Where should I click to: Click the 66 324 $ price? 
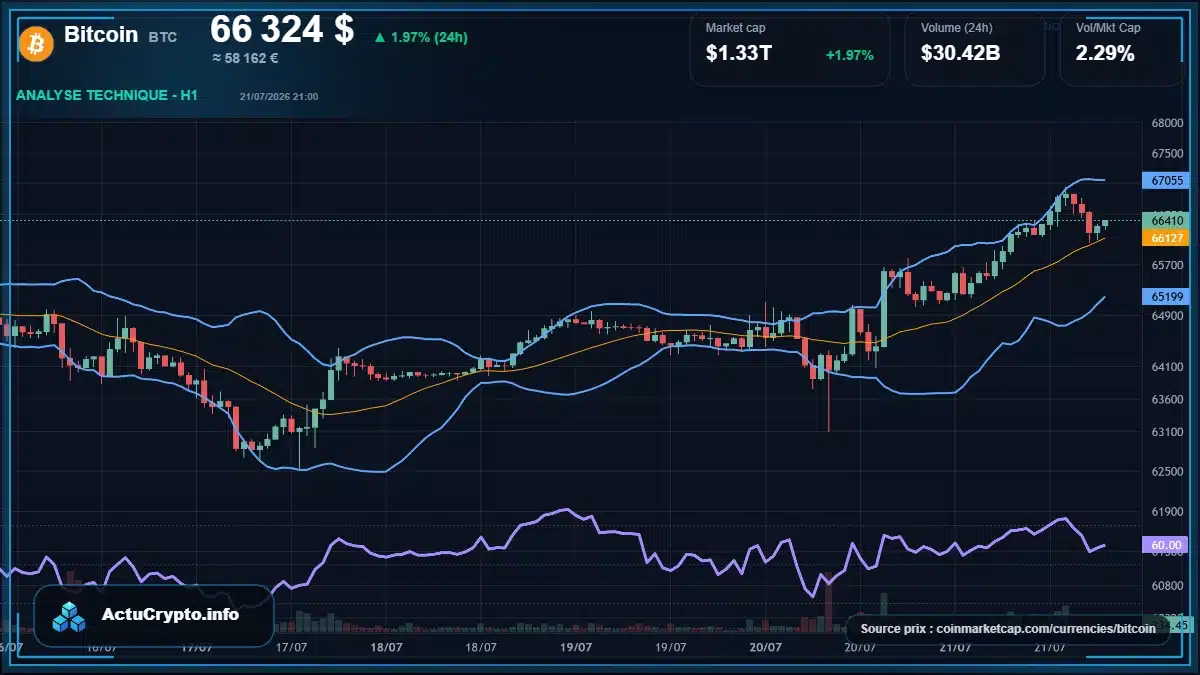(x=282, y=30)
